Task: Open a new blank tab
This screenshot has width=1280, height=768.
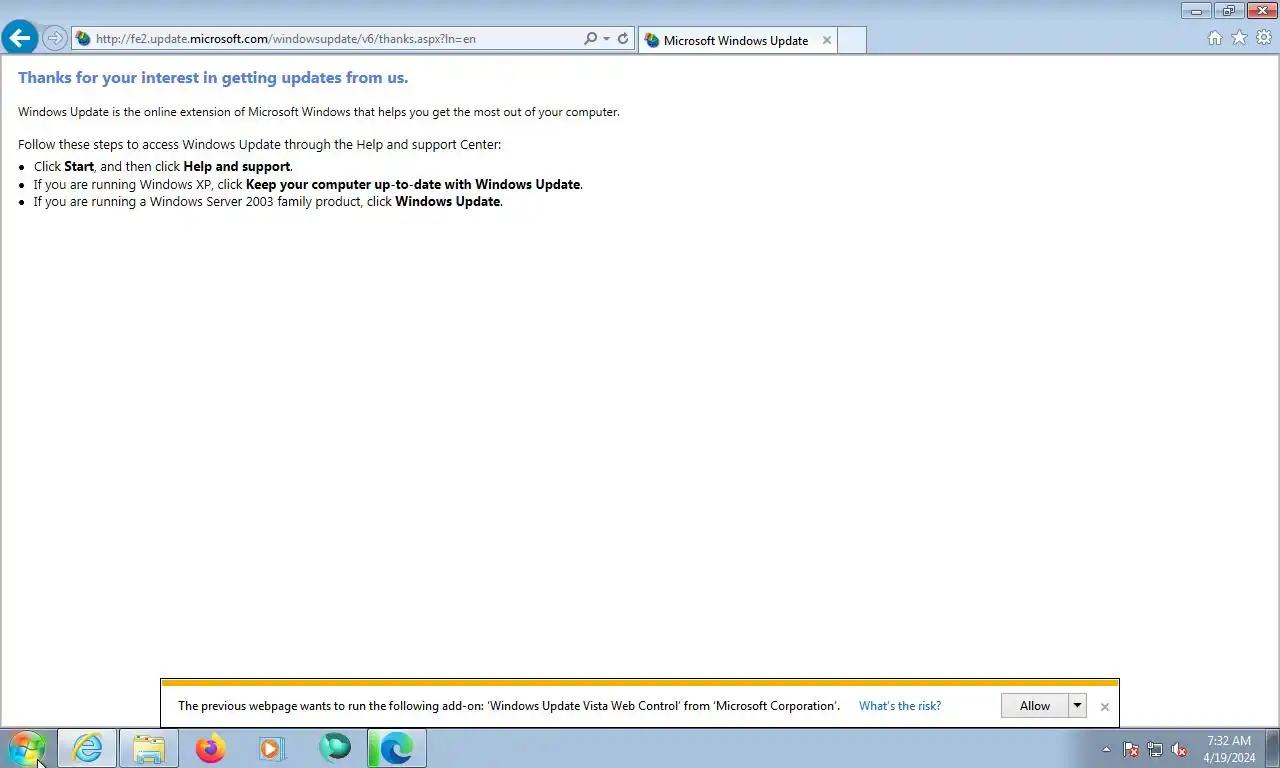Action: (x=851, y=40)
